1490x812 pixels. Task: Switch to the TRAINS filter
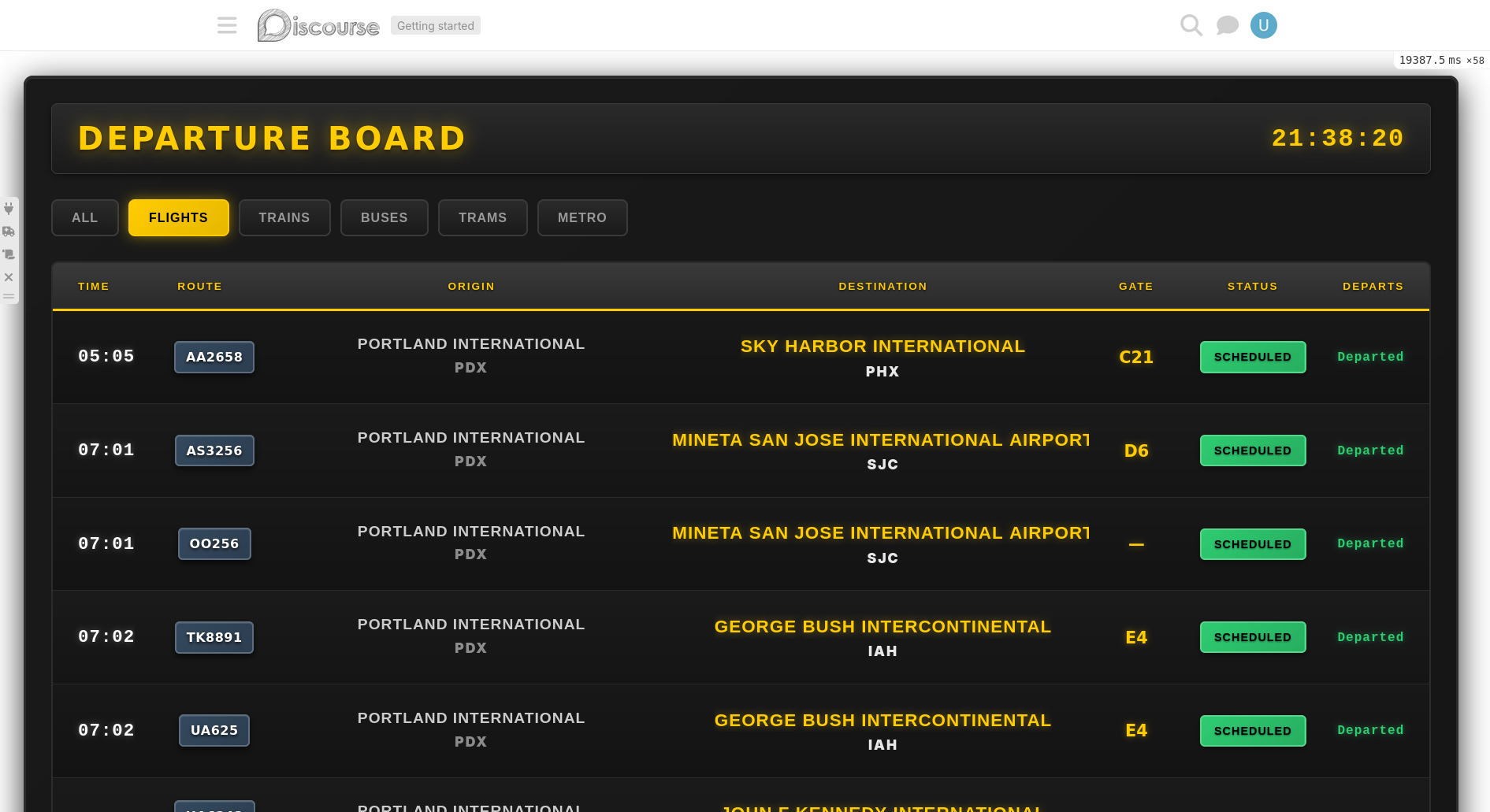point(284,217)
